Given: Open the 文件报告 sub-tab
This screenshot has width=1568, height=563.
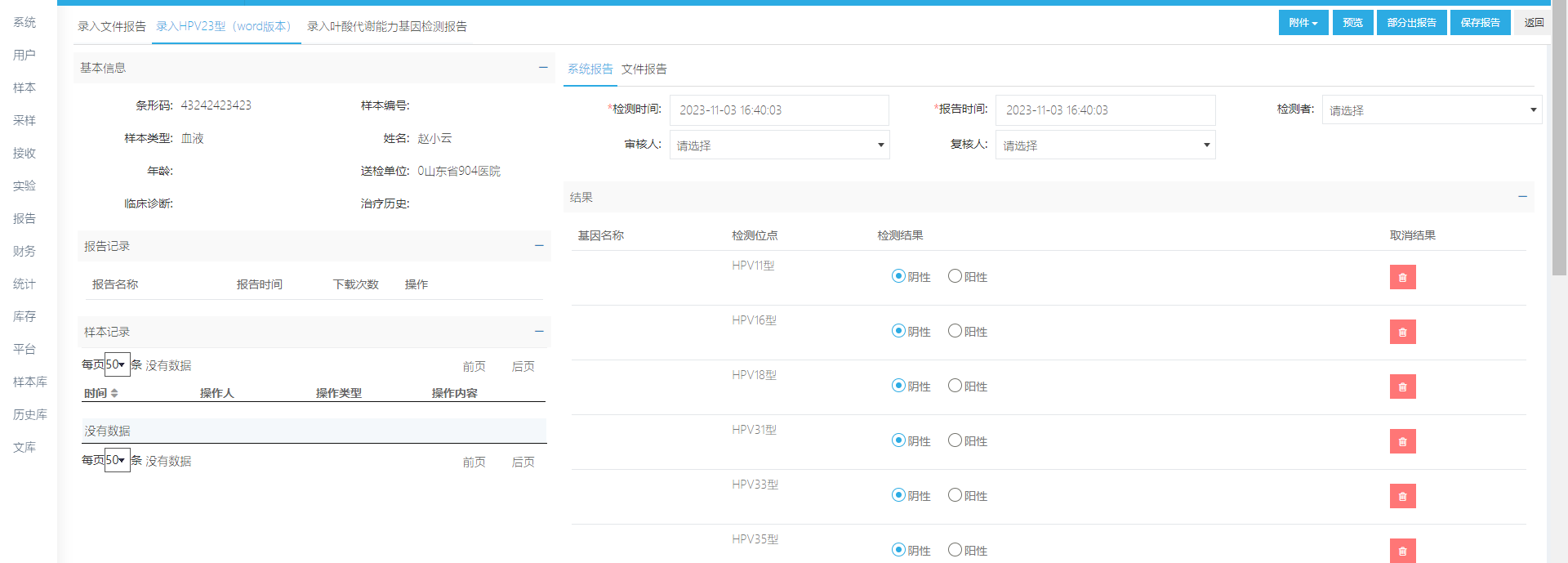Looking at the screenshot, I should (644, 69).
